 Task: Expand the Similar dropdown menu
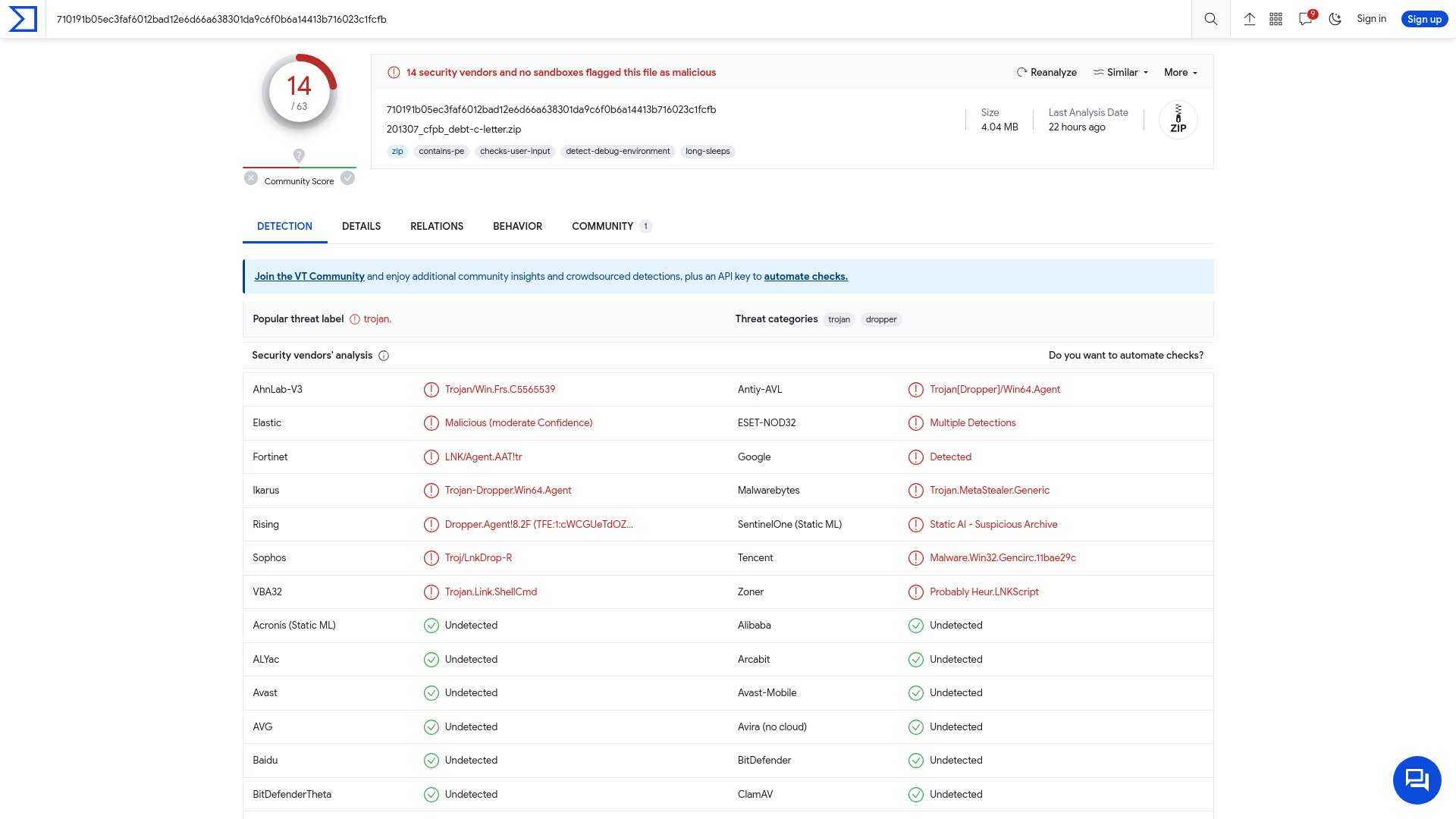coord(1120,72)
